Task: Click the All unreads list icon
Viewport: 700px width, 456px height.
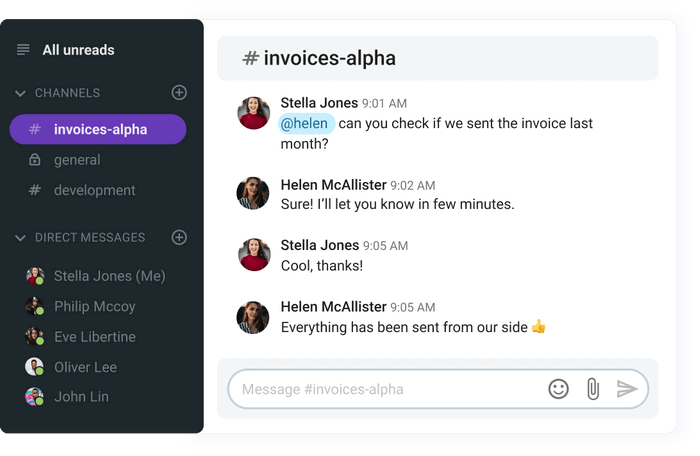Action: 23,50
